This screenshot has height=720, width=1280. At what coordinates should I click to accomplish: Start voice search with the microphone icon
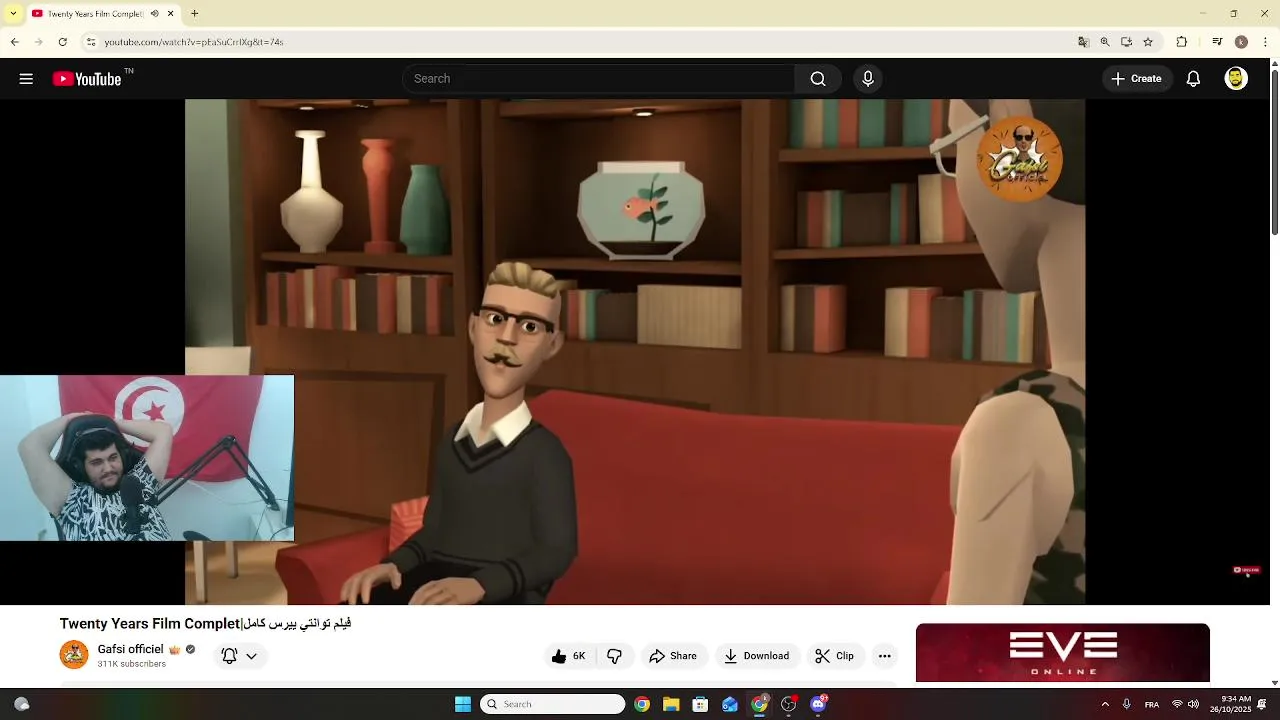coord(868,79)
